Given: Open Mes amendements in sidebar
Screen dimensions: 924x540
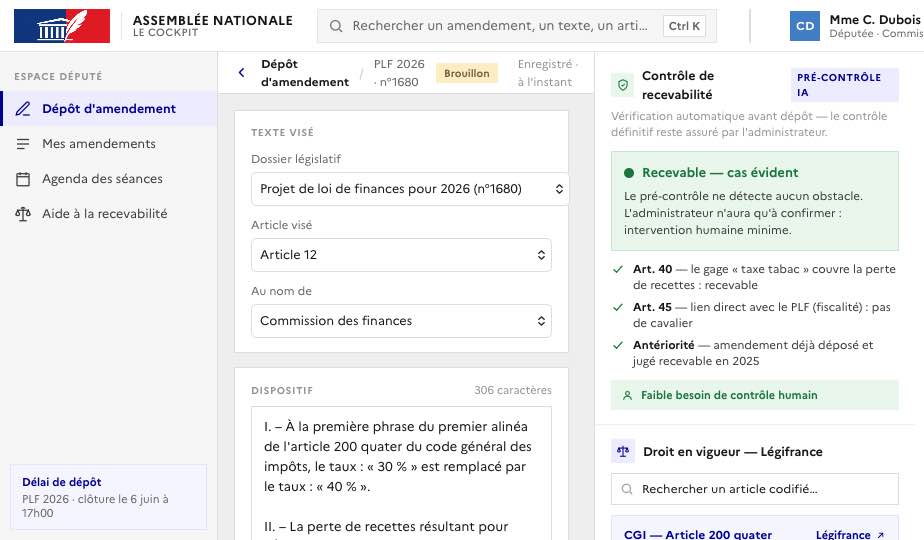Looking at the screenshot, I should tap(109, 144).
